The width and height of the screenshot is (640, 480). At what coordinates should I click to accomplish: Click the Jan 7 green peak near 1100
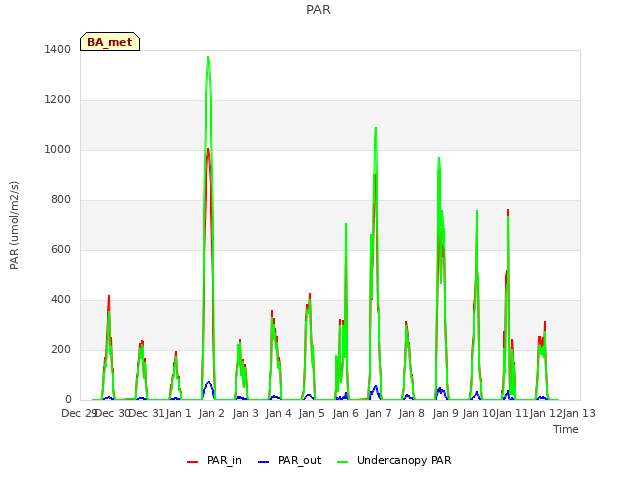tap(376, 129)
